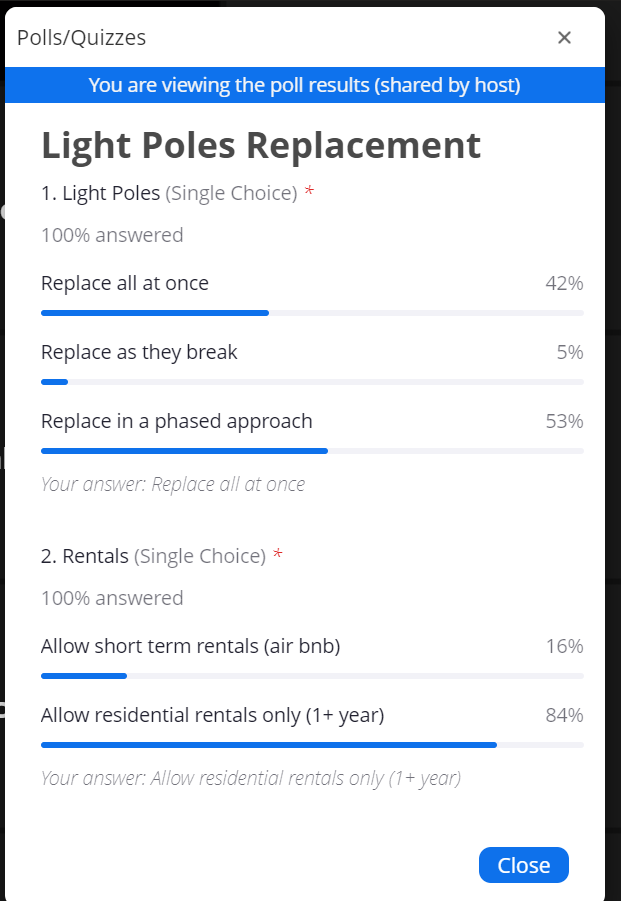The width and height of the screenshot is (621, 901).
Task: Select "Replace in a phased approach" result label
Action: pyautogui.click(x=177, y=421)
